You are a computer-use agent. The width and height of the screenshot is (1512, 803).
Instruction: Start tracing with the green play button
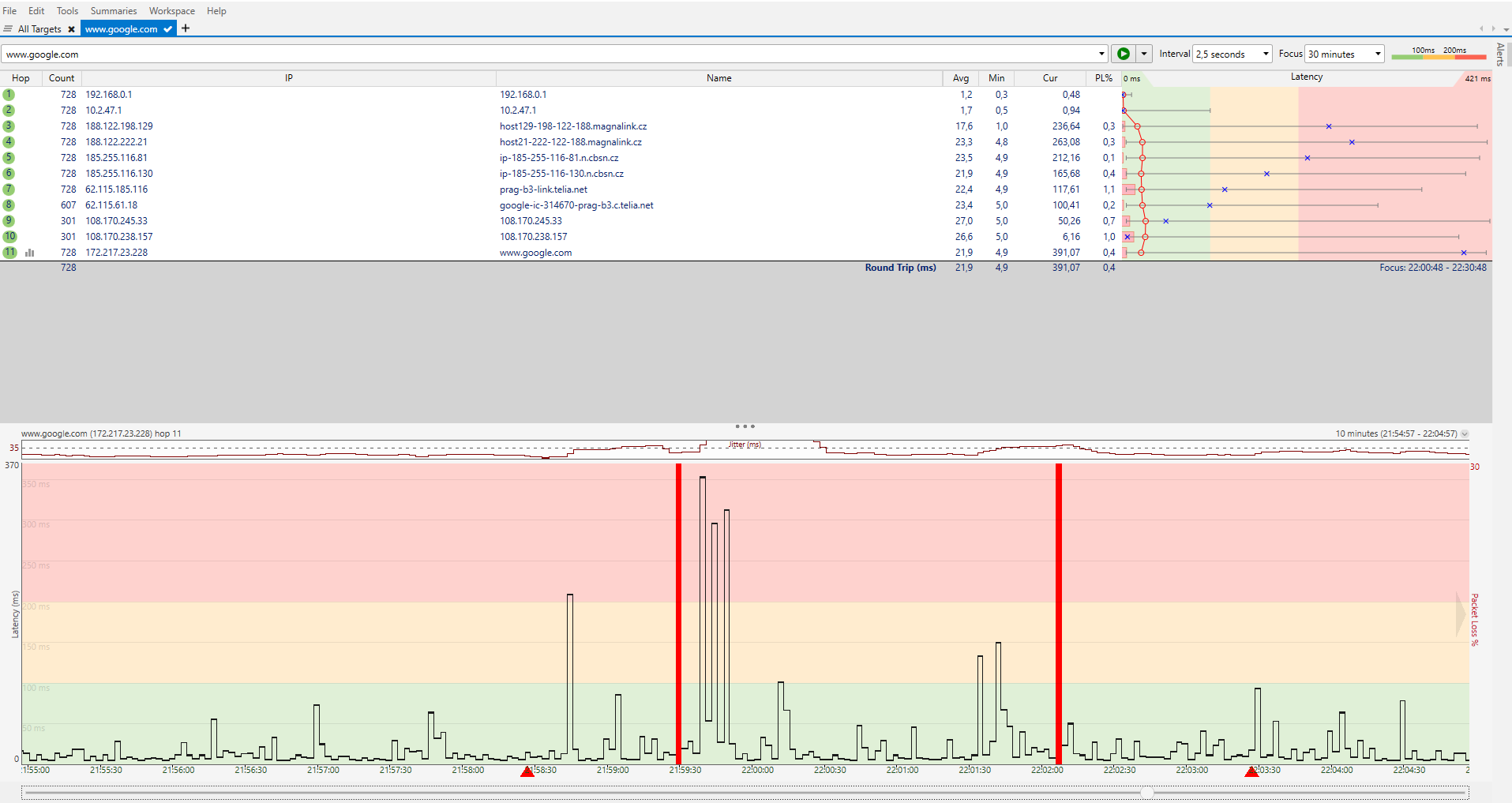(1122, 54)
